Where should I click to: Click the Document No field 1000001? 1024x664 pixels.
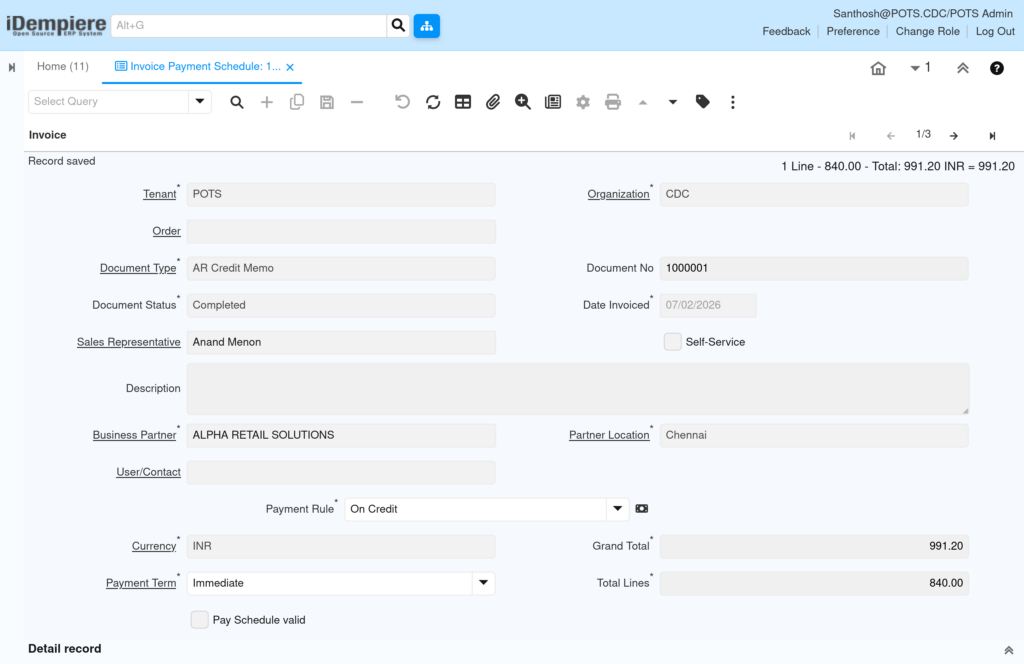point(814,268)
